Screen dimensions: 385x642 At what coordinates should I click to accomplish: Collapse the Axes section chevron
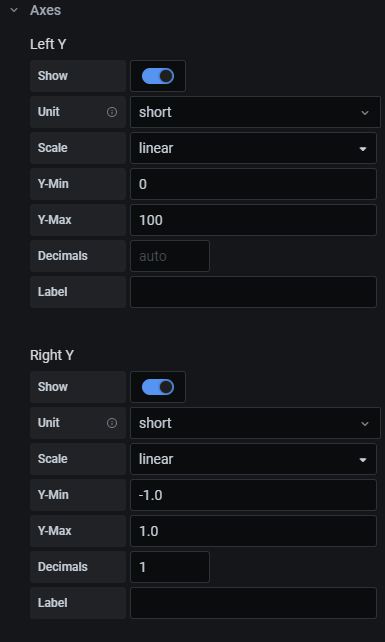[14, 10]
